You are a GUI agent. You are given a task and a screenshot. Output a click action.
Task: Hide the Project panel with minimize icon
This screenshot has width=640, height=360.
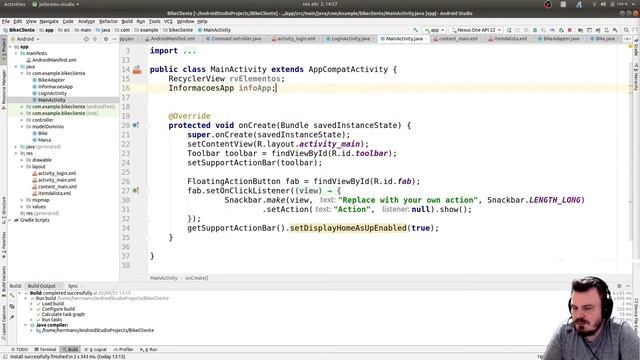click(x=115, y=39)
